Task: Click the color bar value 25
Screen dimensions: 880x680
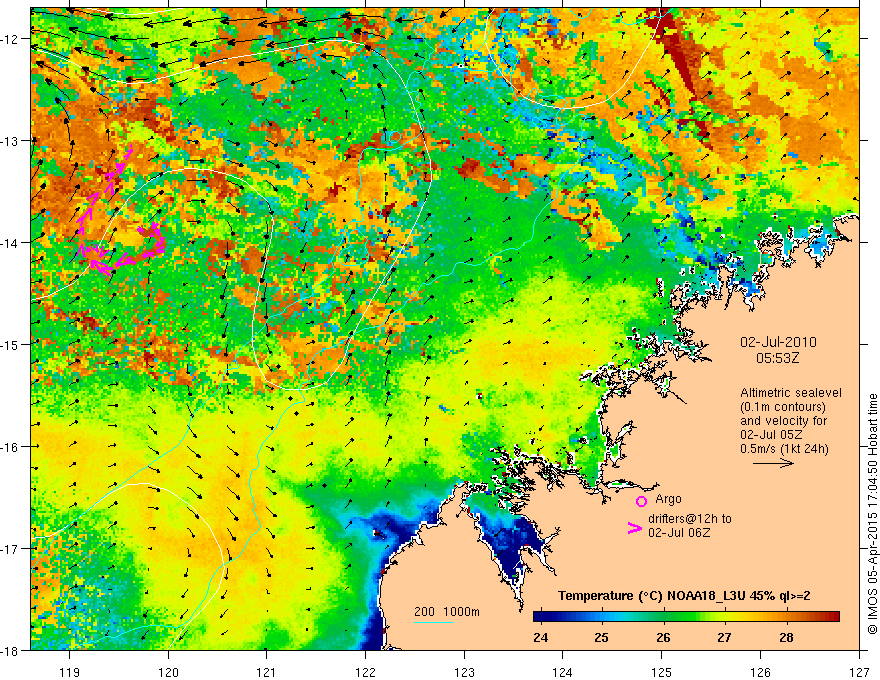Action: (x=602, y=637)
